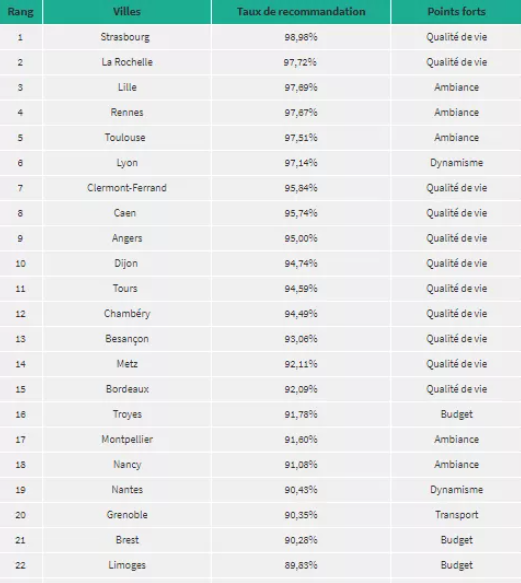Click rank number 10 for Dijon
521x583 pixels.
(20, 264)
